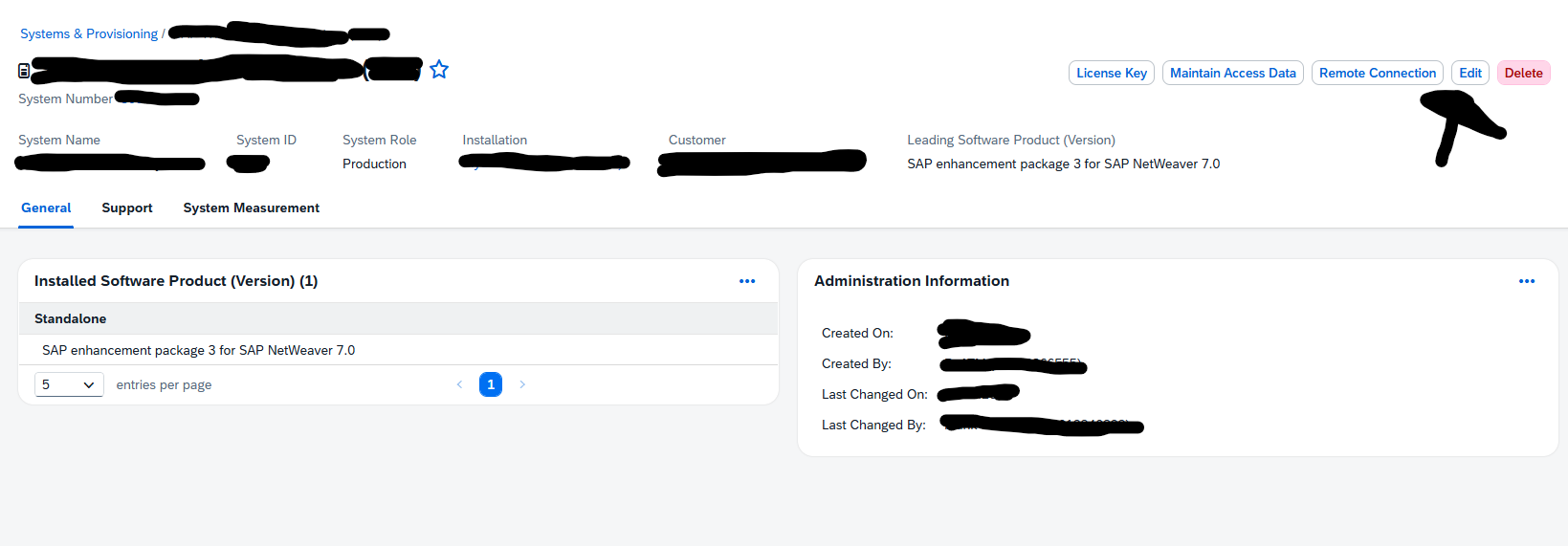Select SAP enhancement package 3 table row
The width and height of the screenshot is (1568, 546).
(398, 350)
